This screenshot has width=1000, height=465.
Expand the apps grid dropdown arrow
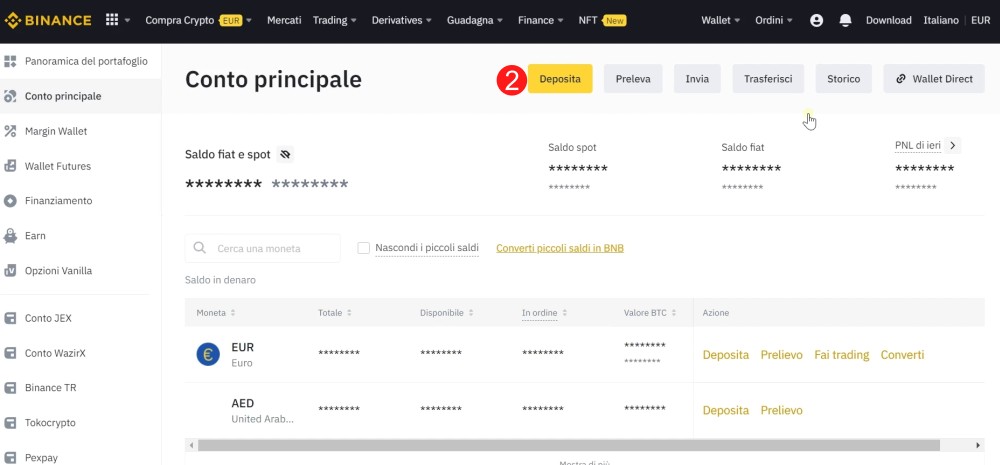point(128,20)
